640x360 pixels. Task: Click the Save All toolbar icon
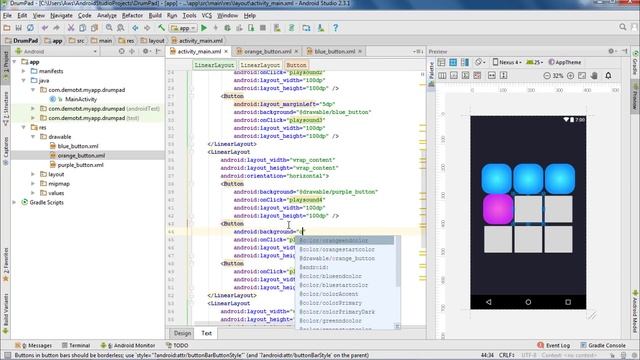(x=18, y=28)
